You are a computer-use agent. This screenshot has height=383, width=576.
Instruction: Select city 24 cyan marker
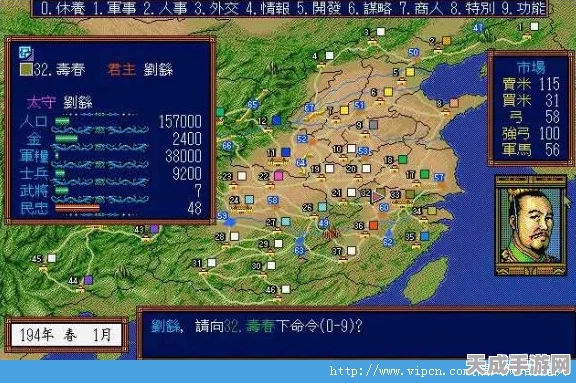point(249,200)
